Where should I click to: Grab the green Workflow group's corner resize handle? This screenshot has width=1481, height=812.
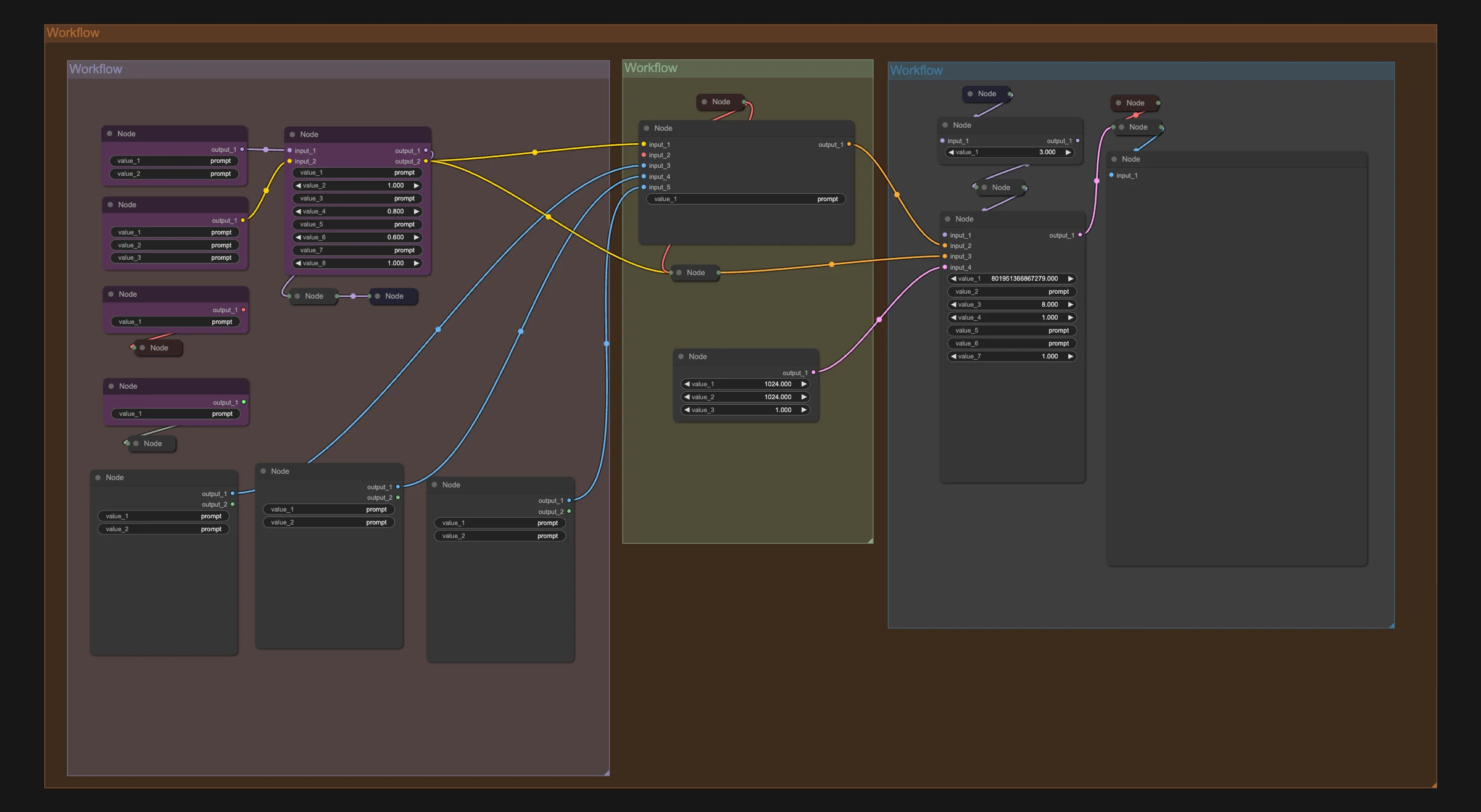[x=870, y=541]
